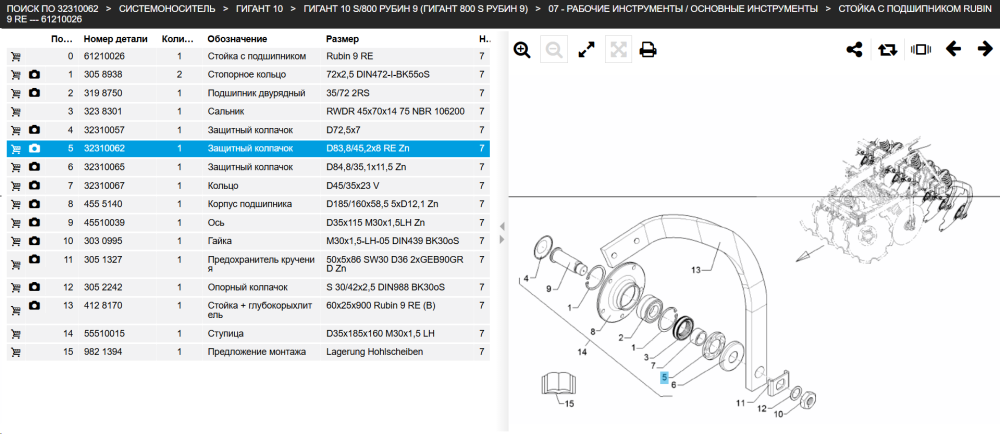Screen dimensions: 1000x434
Task: View photo of part 319 8750
Action: (34, 93)
